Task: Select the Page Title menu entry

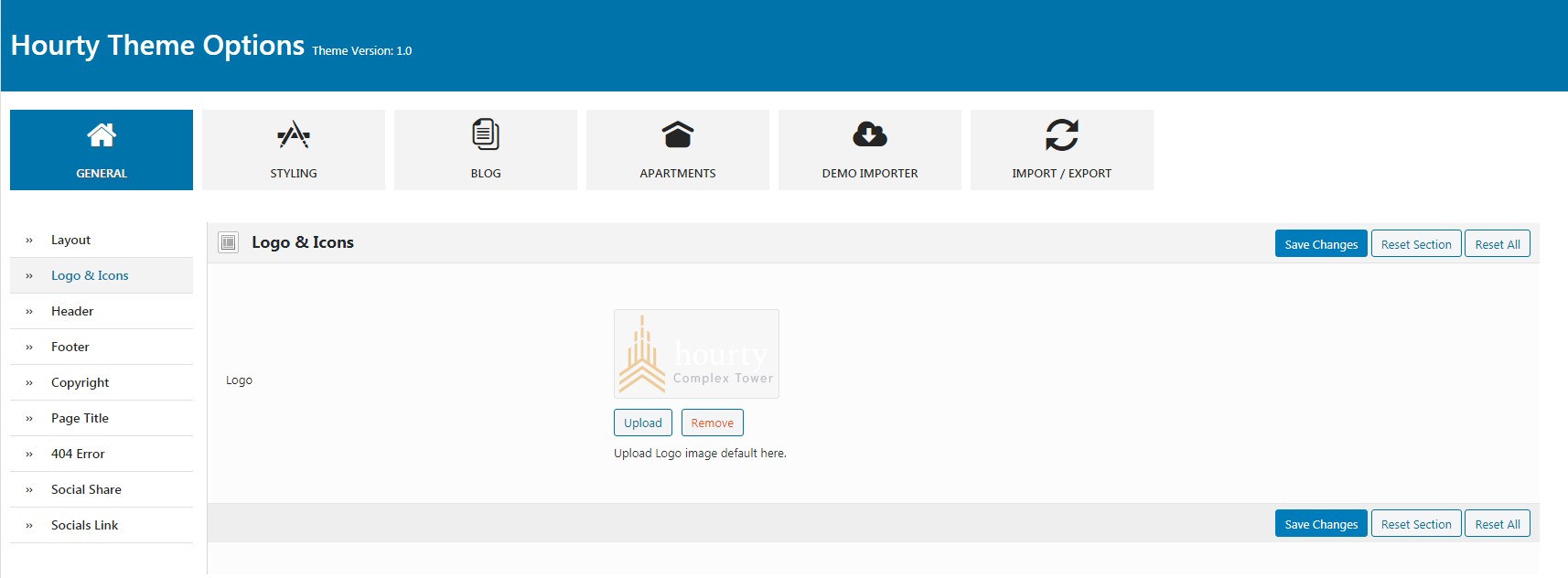Action: pyautogui.click(x=102, y=418)
